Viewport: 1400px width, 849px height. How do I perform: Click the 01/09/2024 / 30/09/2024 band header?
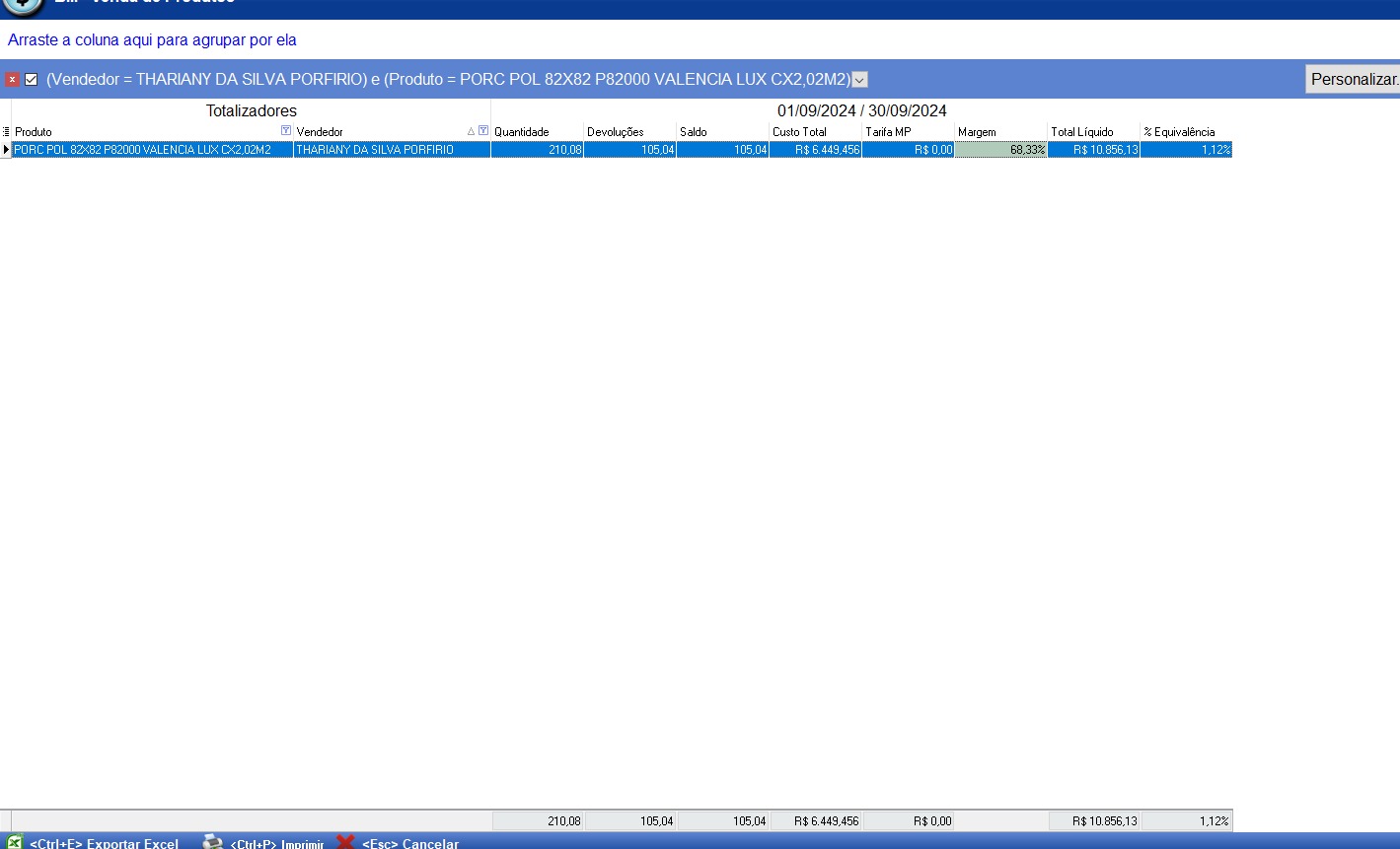[x=861, y=110]
